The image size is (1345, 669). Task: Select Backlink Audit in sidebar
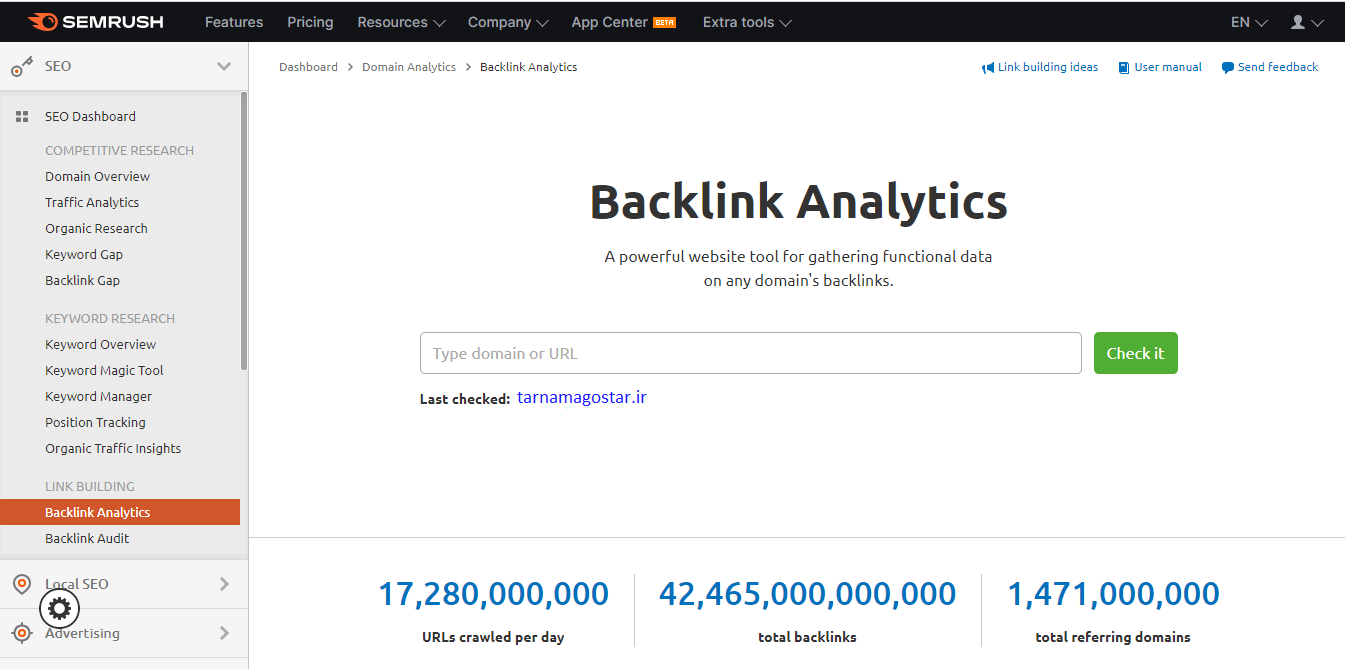coord(87,539)
